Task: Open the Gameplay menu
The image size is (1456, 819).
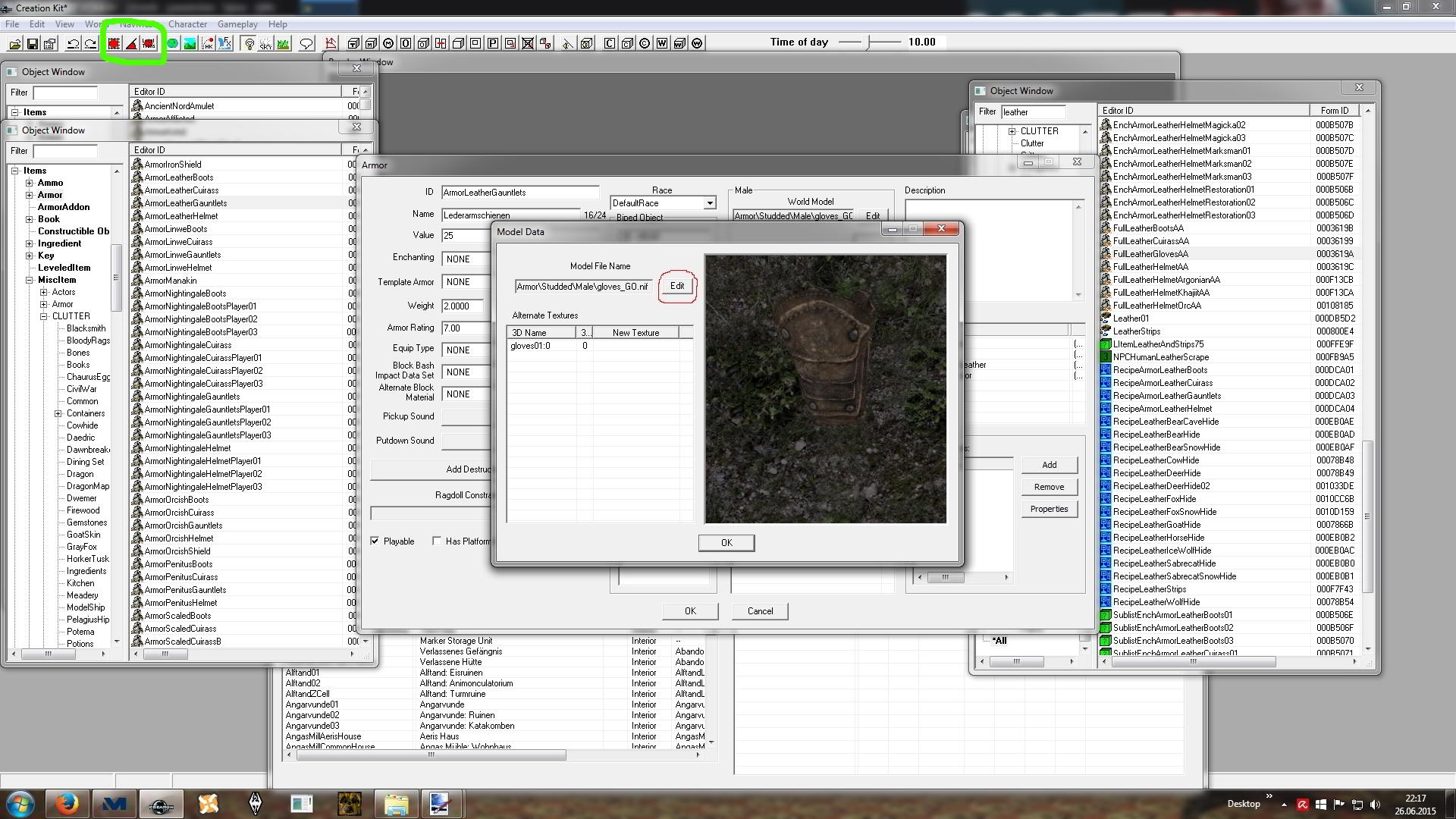Action: pyautogui.click(x=237, y=24)
